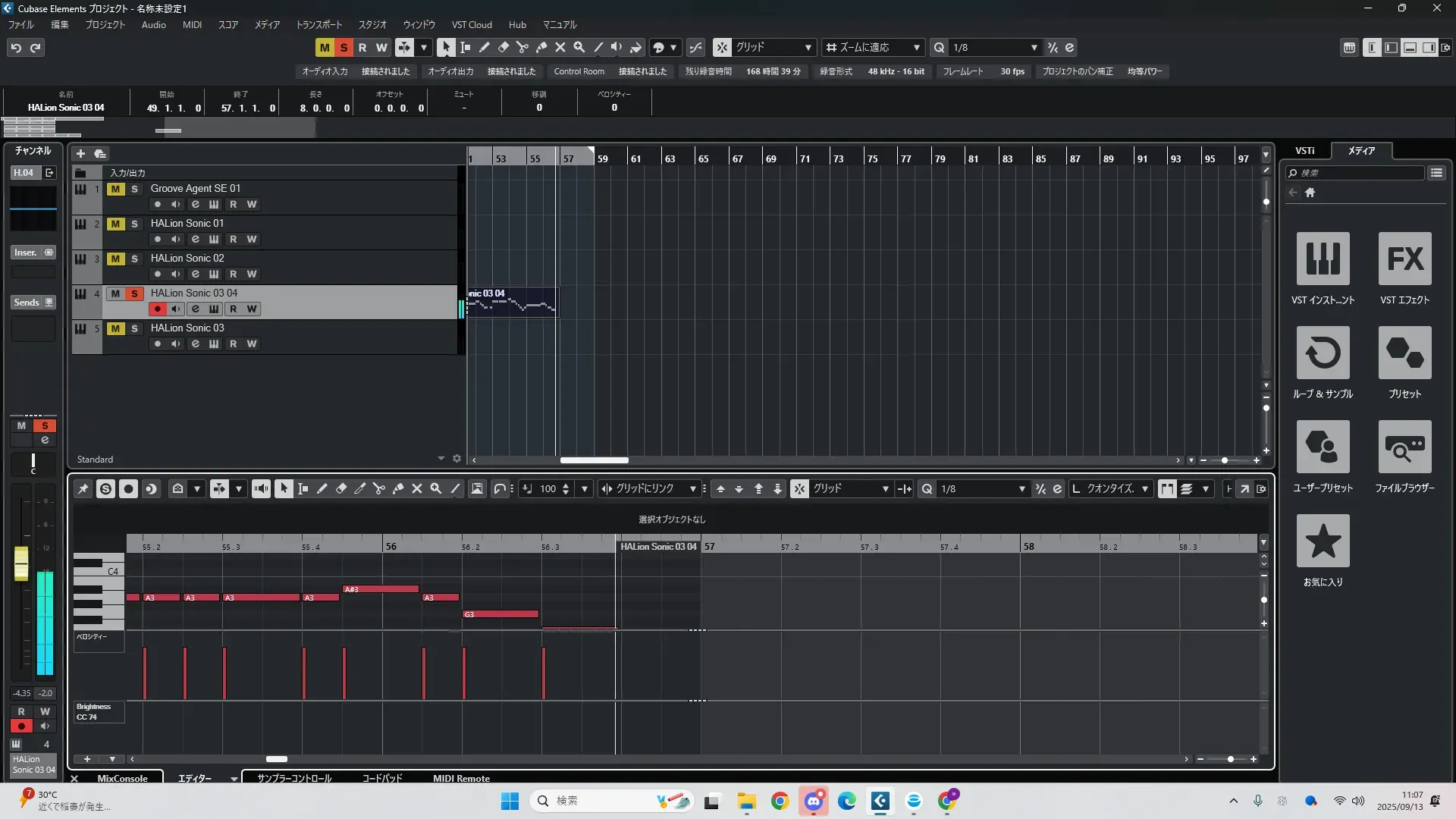The image size is (1456, 819).
Task: Select the Zoom tool in key editor toolbar
Action: (x=435, y=489)
